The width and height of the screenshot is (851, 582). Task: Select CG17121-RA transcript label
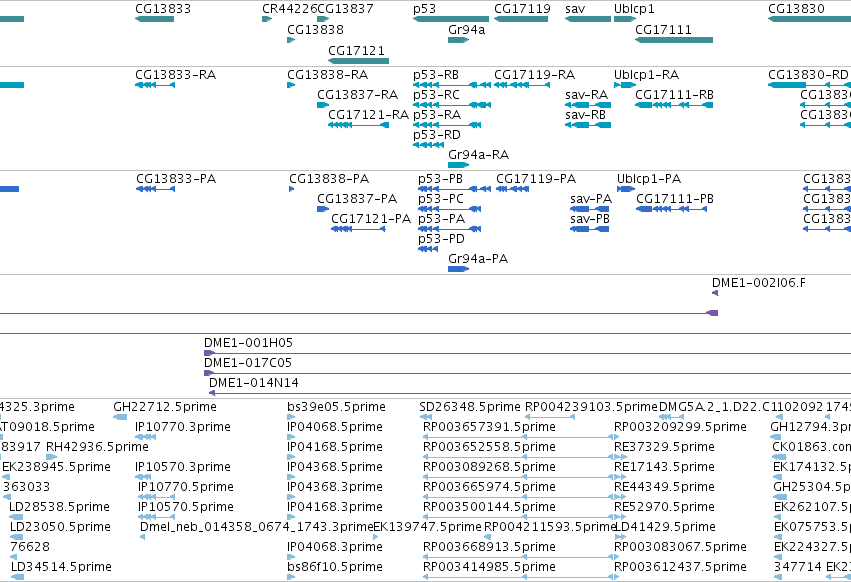tap(369, 115)
